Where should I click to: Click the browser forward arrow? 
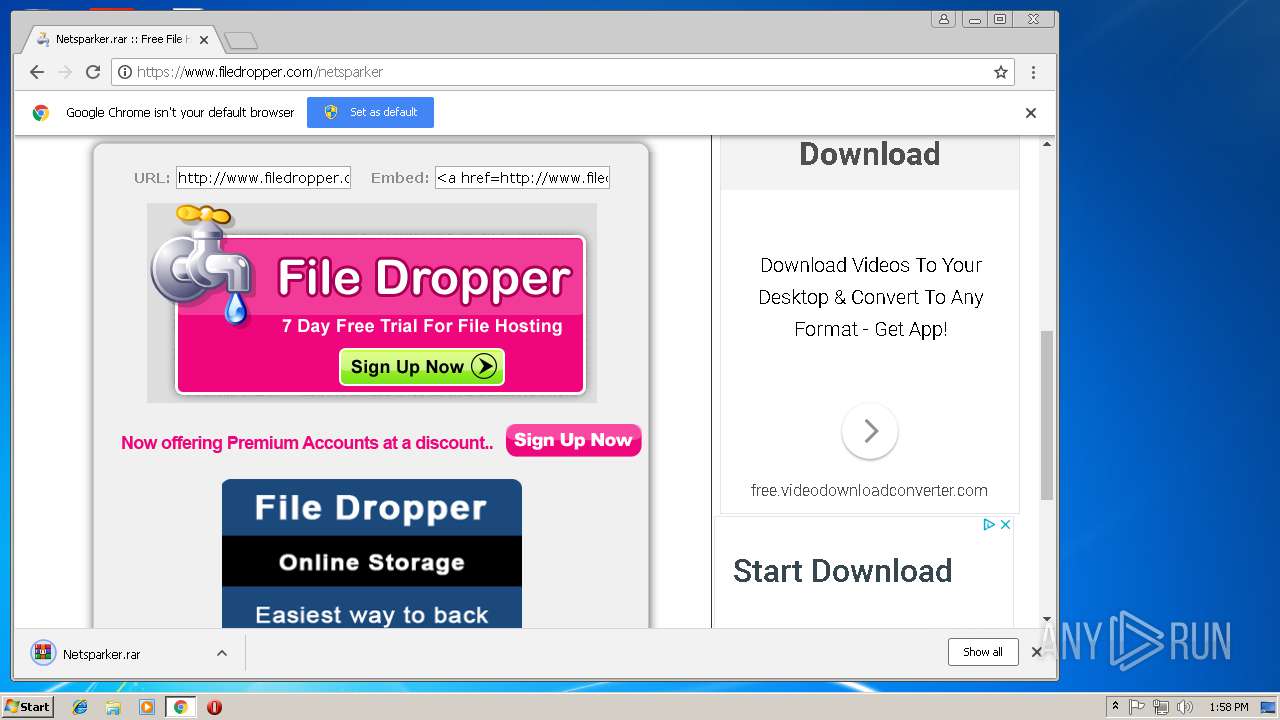[65, 72]
